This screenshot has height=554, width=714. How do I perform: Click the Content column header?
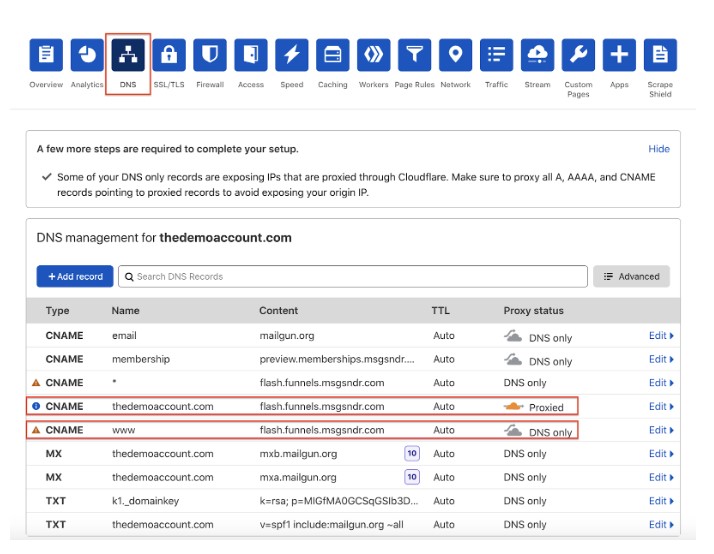tap(278, 311)
